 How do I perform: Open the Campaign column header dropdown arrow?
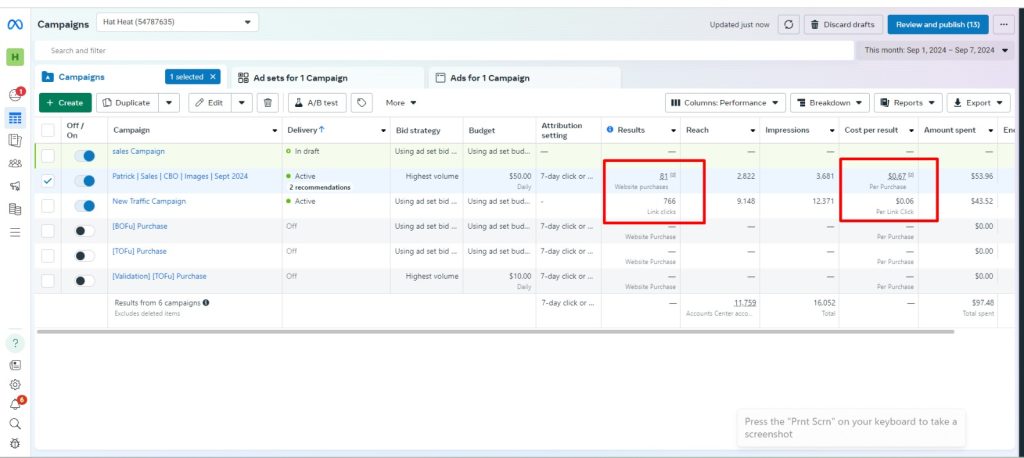[x=274, y=130]
